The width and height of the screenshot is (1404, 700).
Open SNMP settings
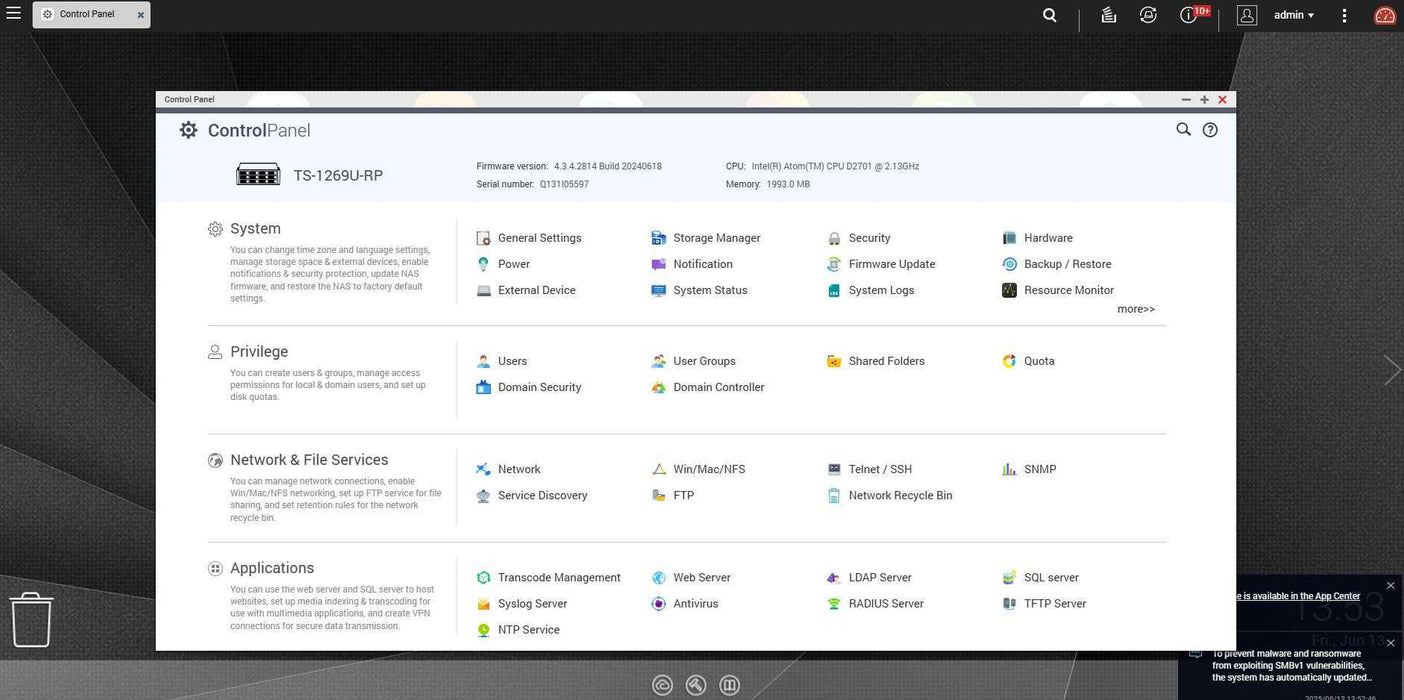point(1029,469)
